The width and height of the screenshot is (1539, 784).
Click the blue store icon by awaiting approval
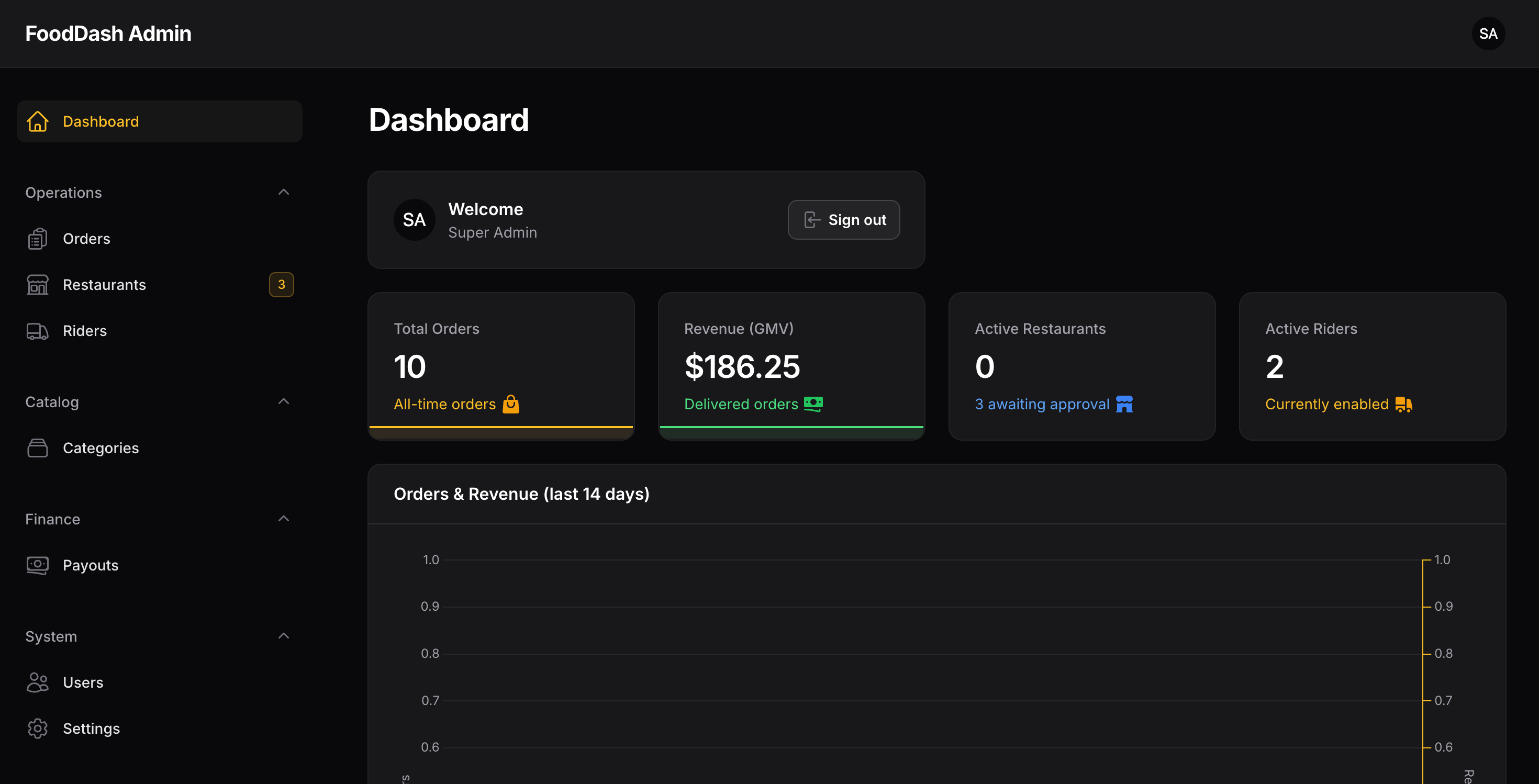coord(1124,404)
